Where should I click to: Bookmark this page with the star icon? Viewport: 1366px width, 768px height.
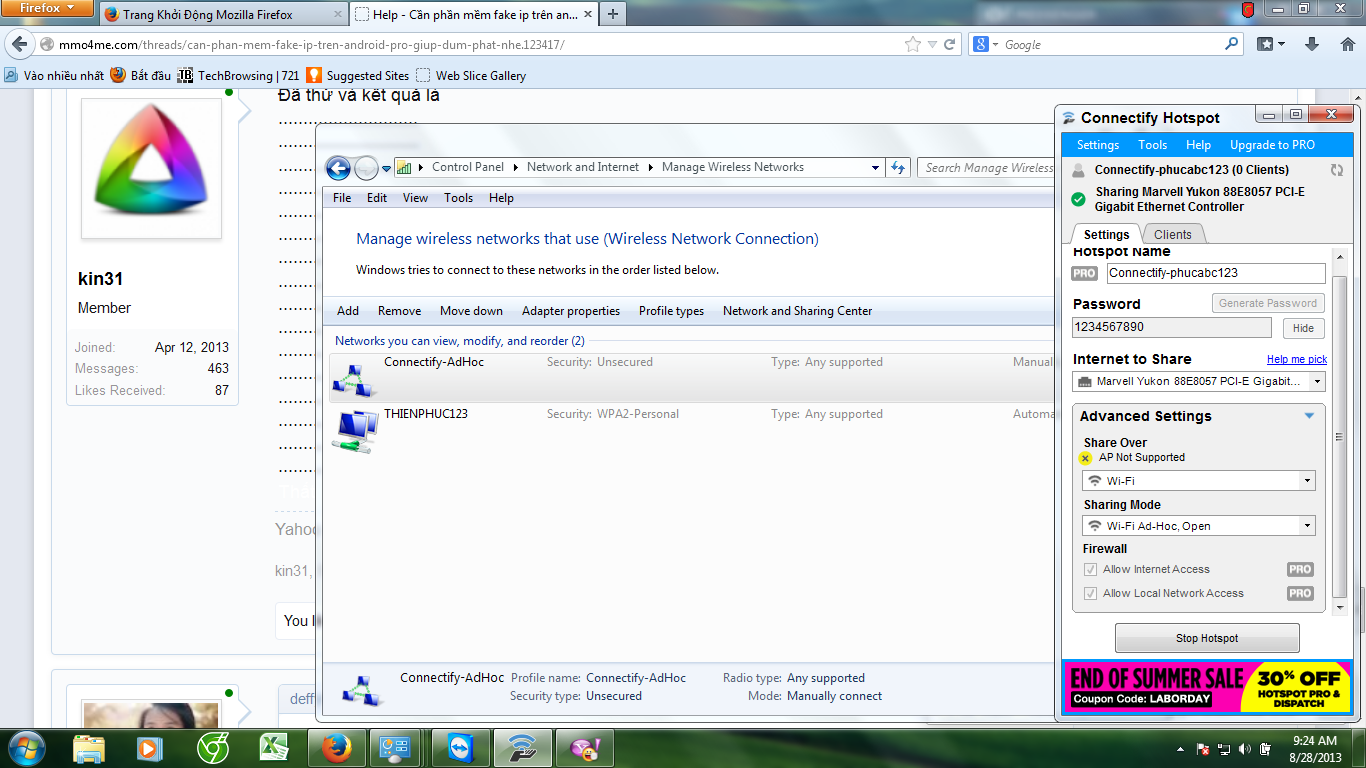click(x=912, y=45)
